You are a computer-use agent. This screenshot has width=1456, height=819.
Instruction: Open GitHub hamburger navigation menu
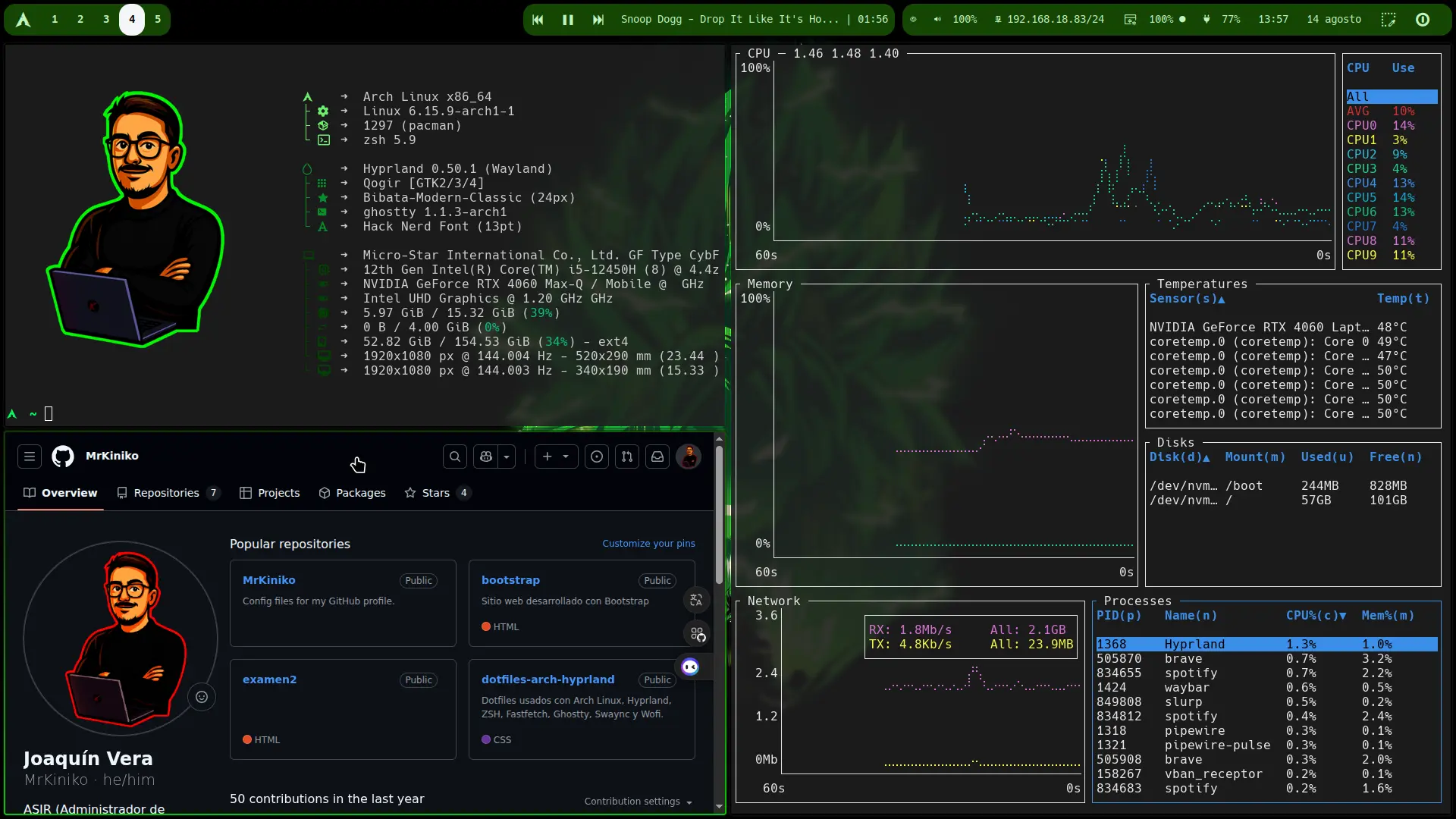pyautogui.click(x=30, y=457)
